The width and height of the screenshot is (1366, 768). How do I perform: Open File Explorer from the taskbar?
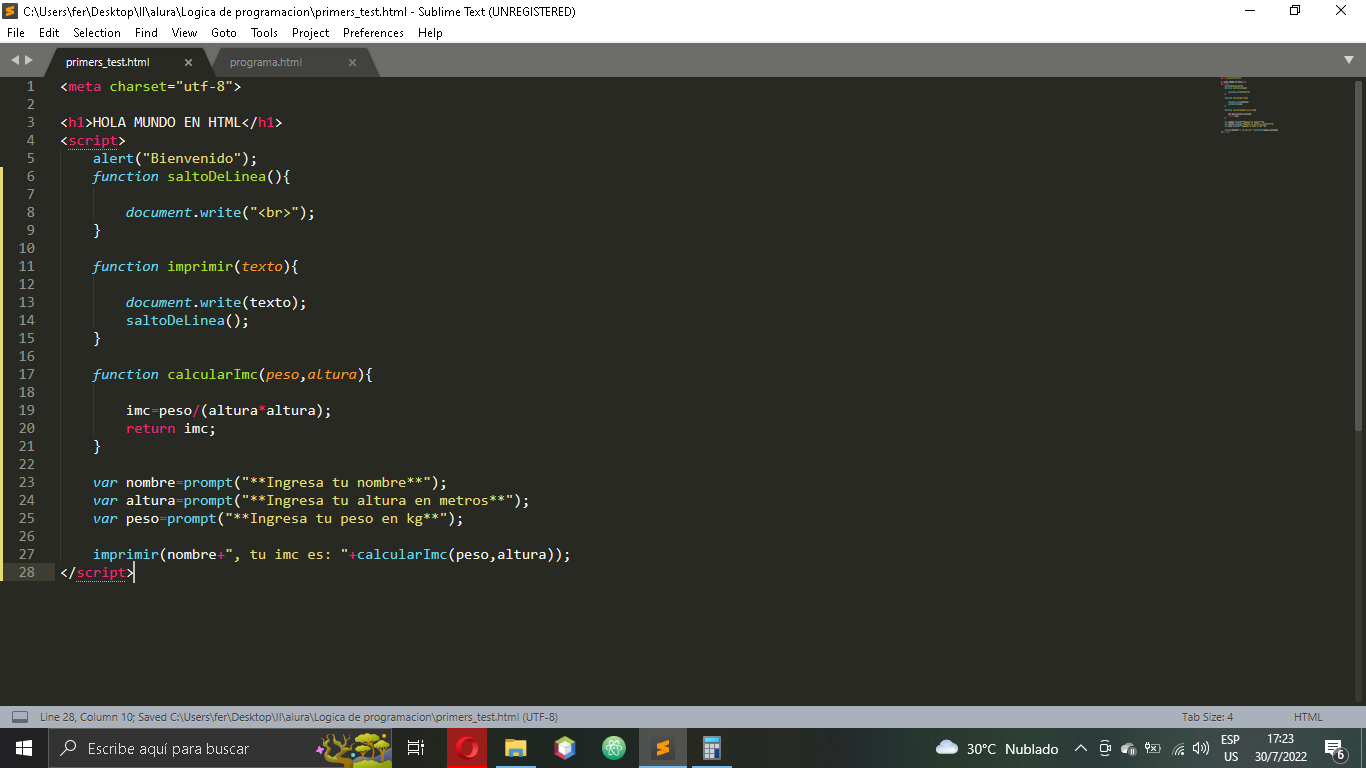coord(516,748)
